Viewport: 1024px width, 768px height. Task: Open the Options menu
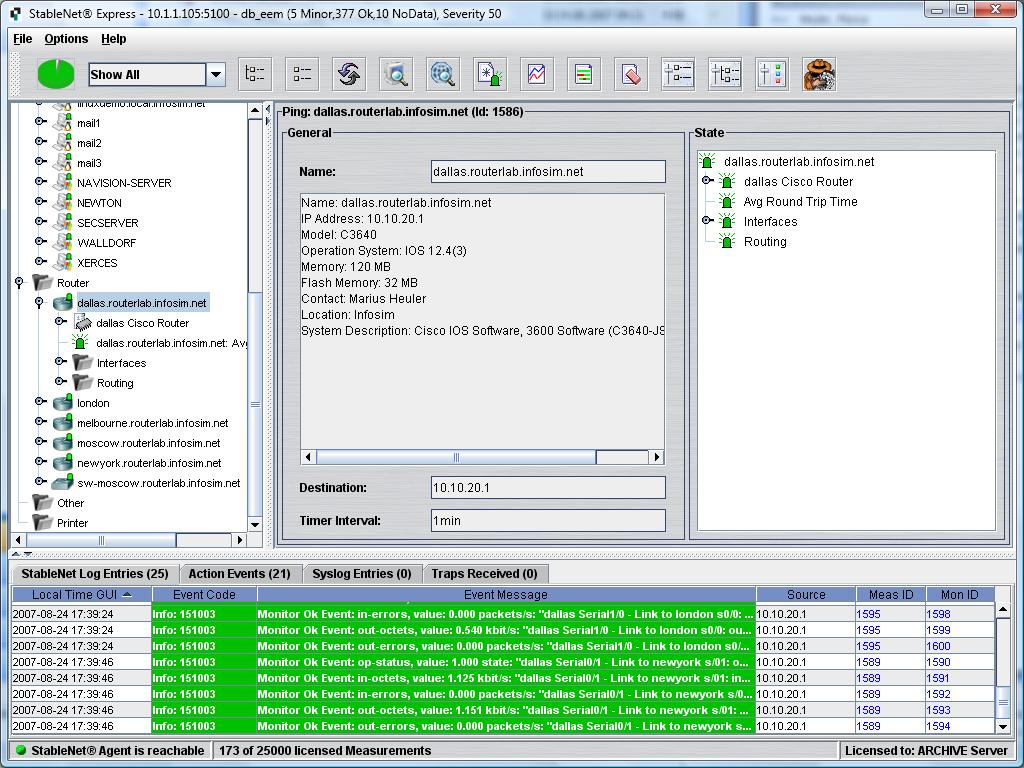click(66, 39)
